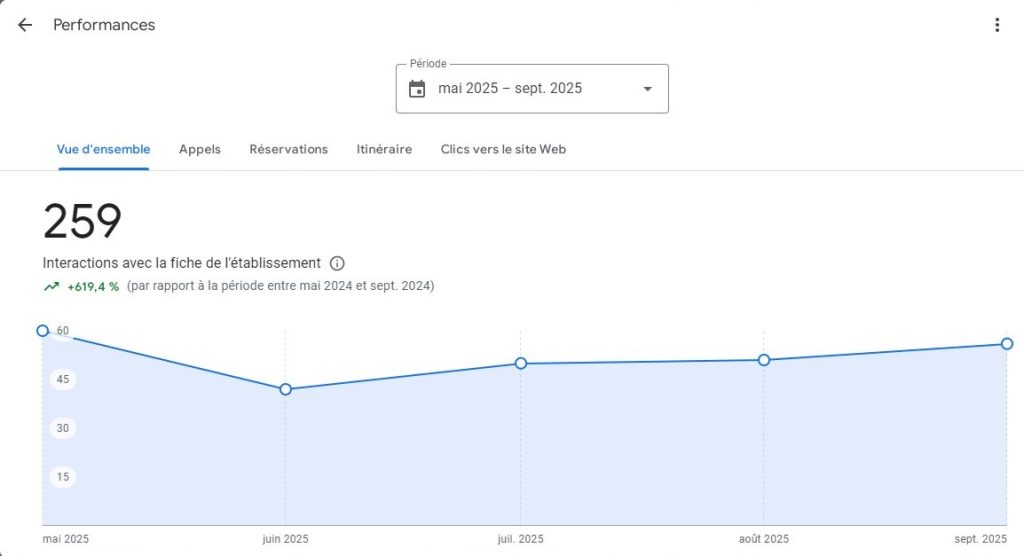Expand the Période dropdown arrow
This screenshot has height=556, width=1024.
(647, 89)
